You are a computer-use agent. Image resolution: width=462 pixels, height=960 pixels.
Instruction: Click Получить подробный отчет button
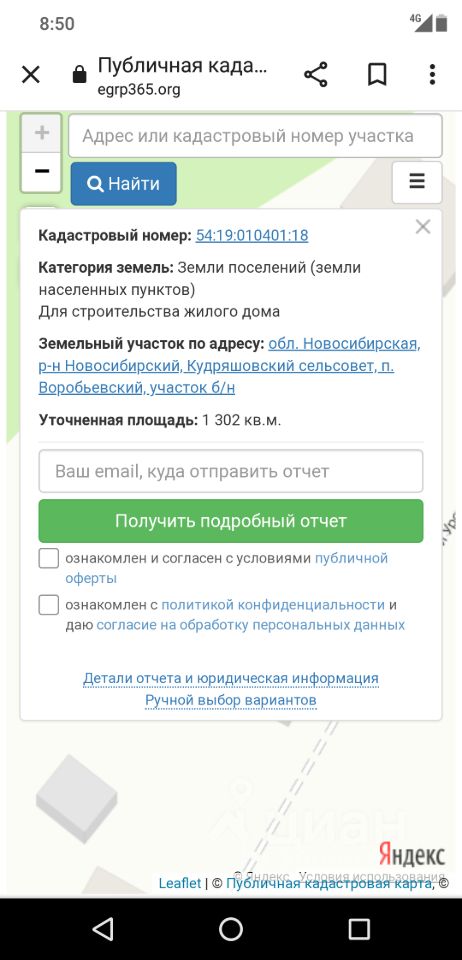coord(231,521)
